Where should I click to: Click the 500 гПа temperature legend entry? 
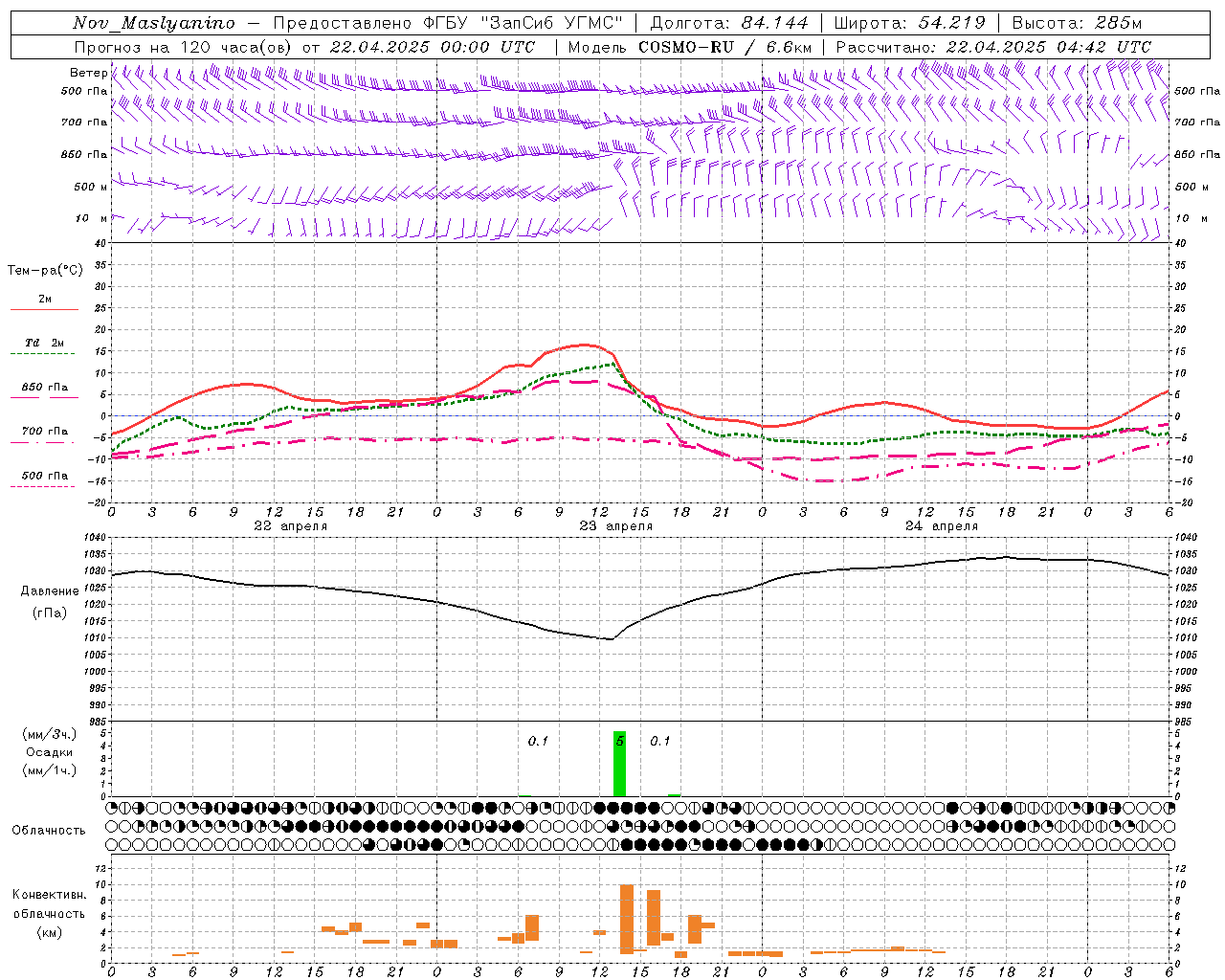[x=45, y=476]
